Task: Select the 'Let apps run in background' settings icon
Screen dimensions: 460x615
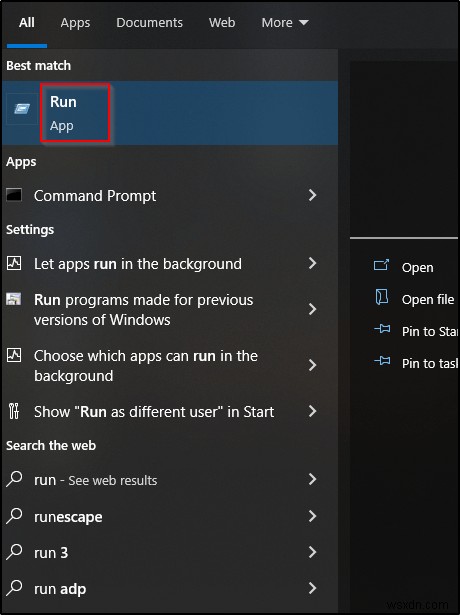Action: tap(14, 263)
